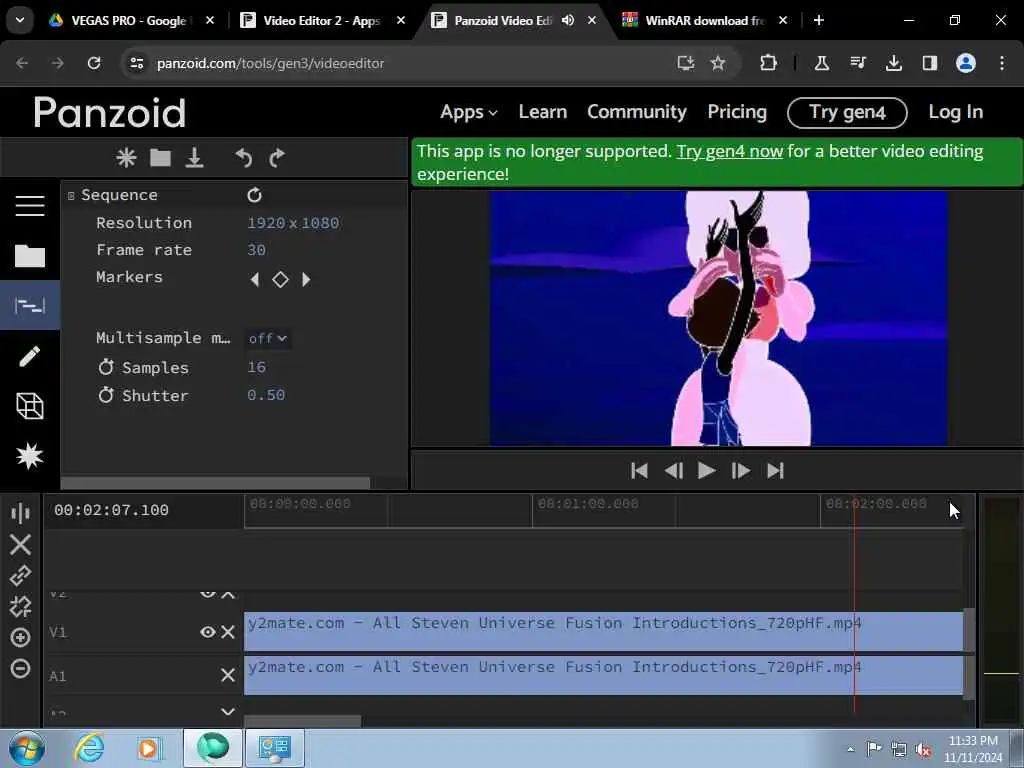Viewport: 1024px width, 768px height.
Task: Edit the Resolution 1920 x 1080 value
Action: pos(293,223)
